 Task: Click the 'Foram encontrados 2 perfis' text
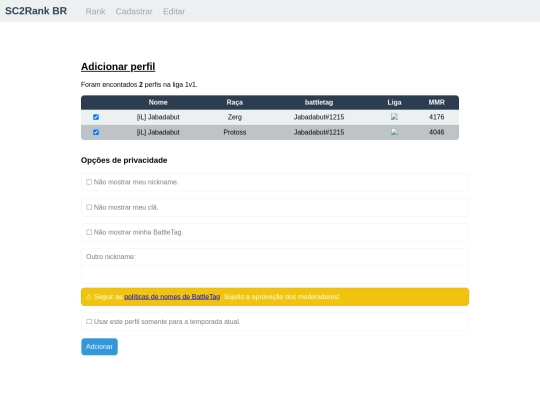click(139, 85)
